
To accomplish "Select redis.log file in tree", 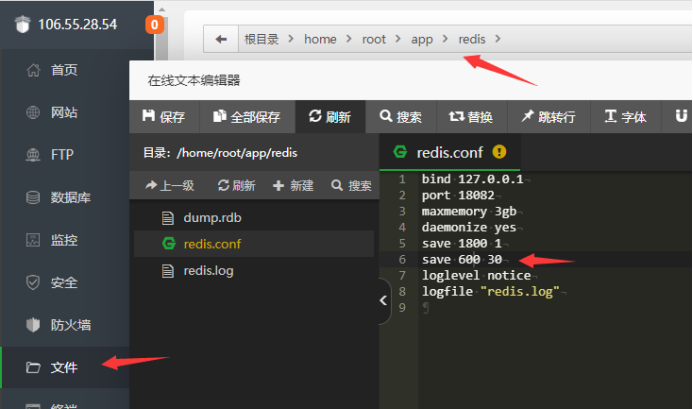I will (x=208, y=271).
